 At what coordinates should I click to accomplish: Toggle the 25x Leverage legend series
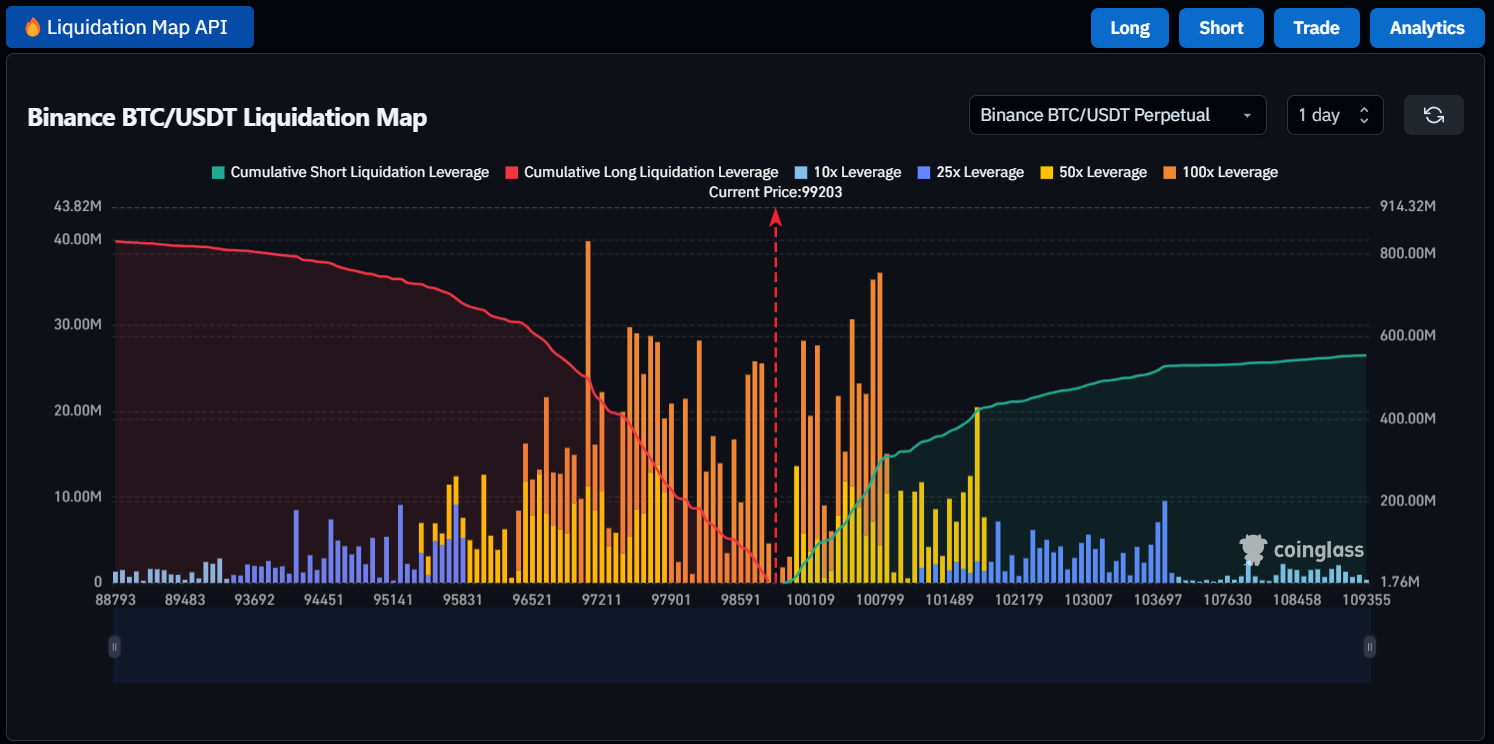(970, 172)
